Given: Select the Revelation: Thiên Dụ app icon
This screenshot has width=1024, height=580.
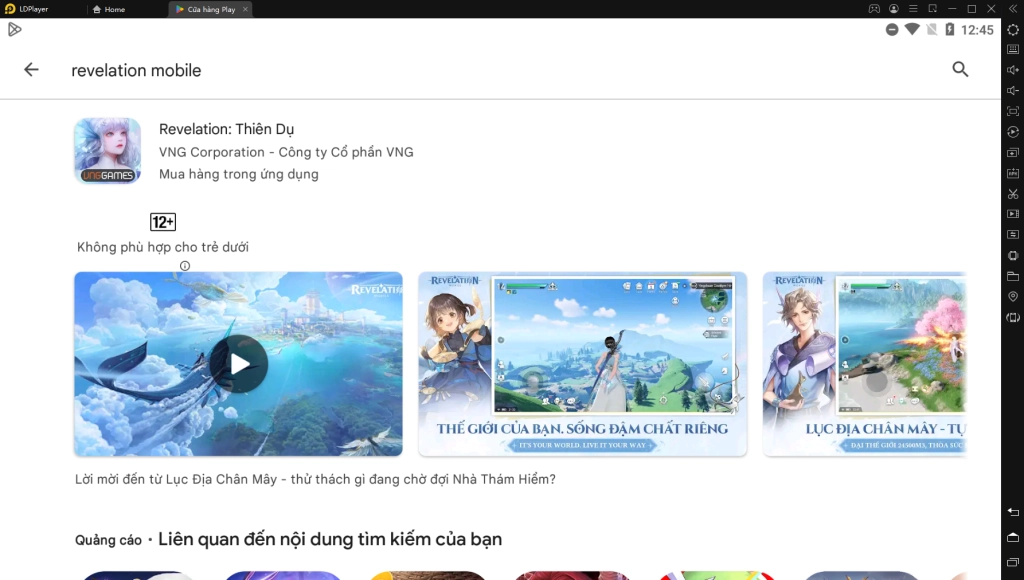Looking at the screenshot, I should [107, 150].
